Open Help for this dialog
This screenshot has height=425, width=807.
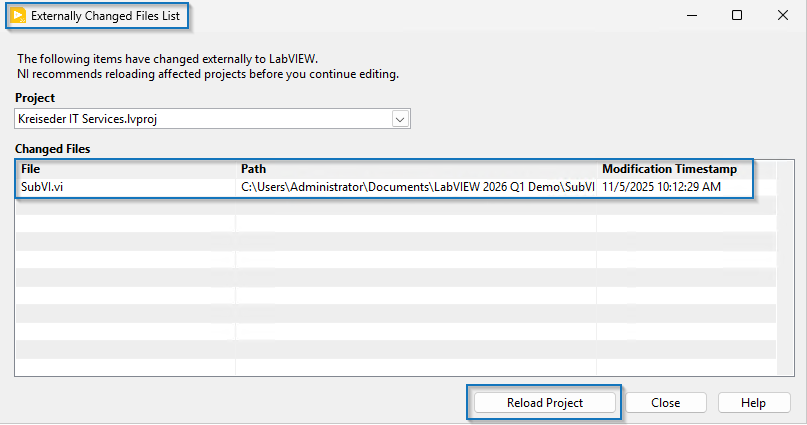753,403
